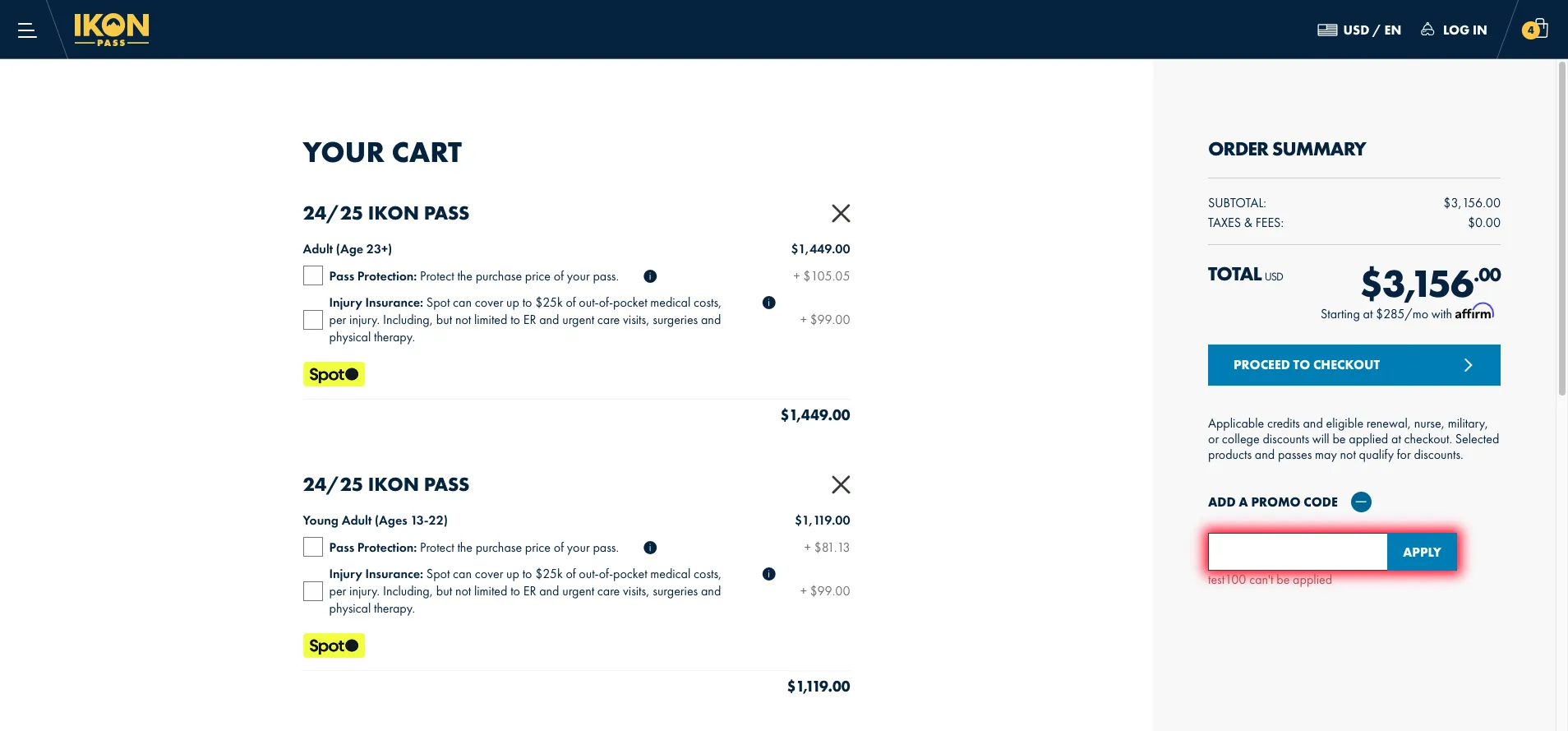Tick Injury Insurance for Young Adult pass
This screenshot has width=1568, height=731.
click(x=313, y=591)
